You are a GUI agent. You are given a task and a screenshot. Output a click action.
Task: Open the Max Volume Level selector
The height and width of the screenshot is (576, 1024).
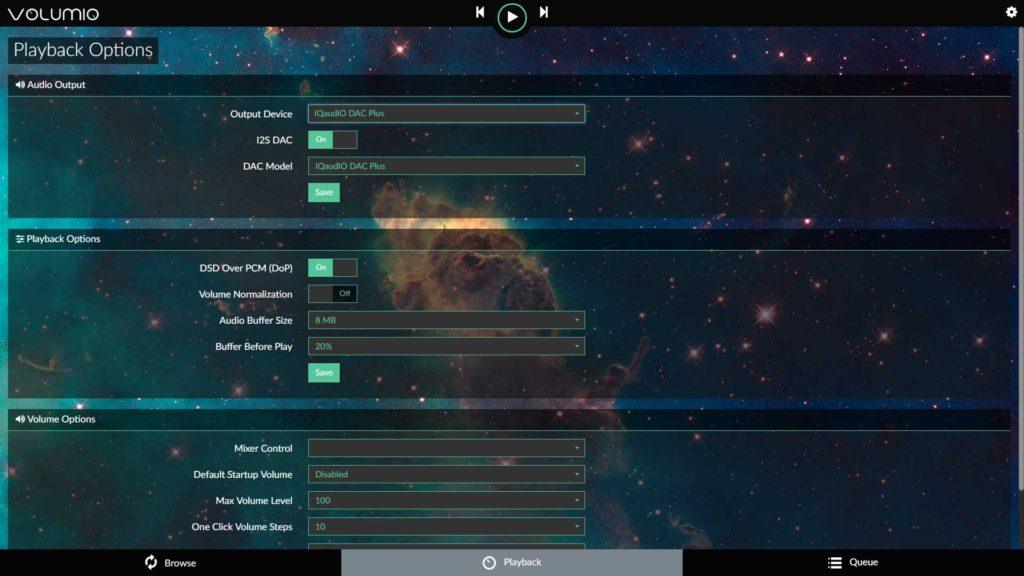(446, 500)
